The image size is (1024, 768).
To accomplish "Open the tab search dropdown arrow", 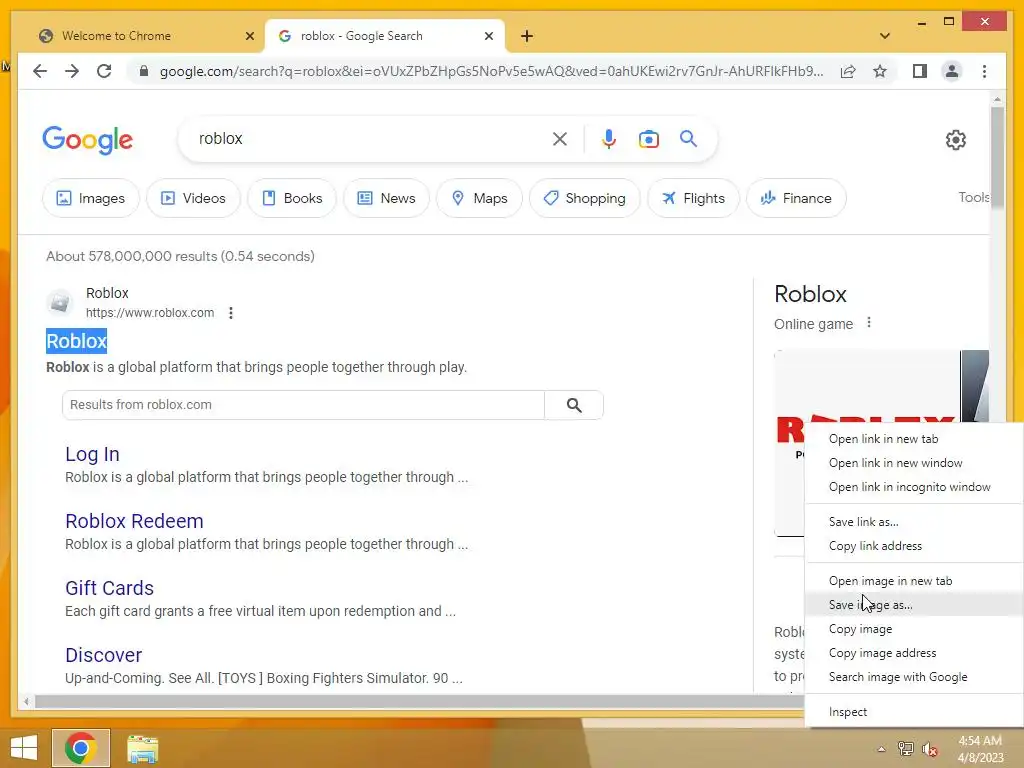I will pos(885,36).
